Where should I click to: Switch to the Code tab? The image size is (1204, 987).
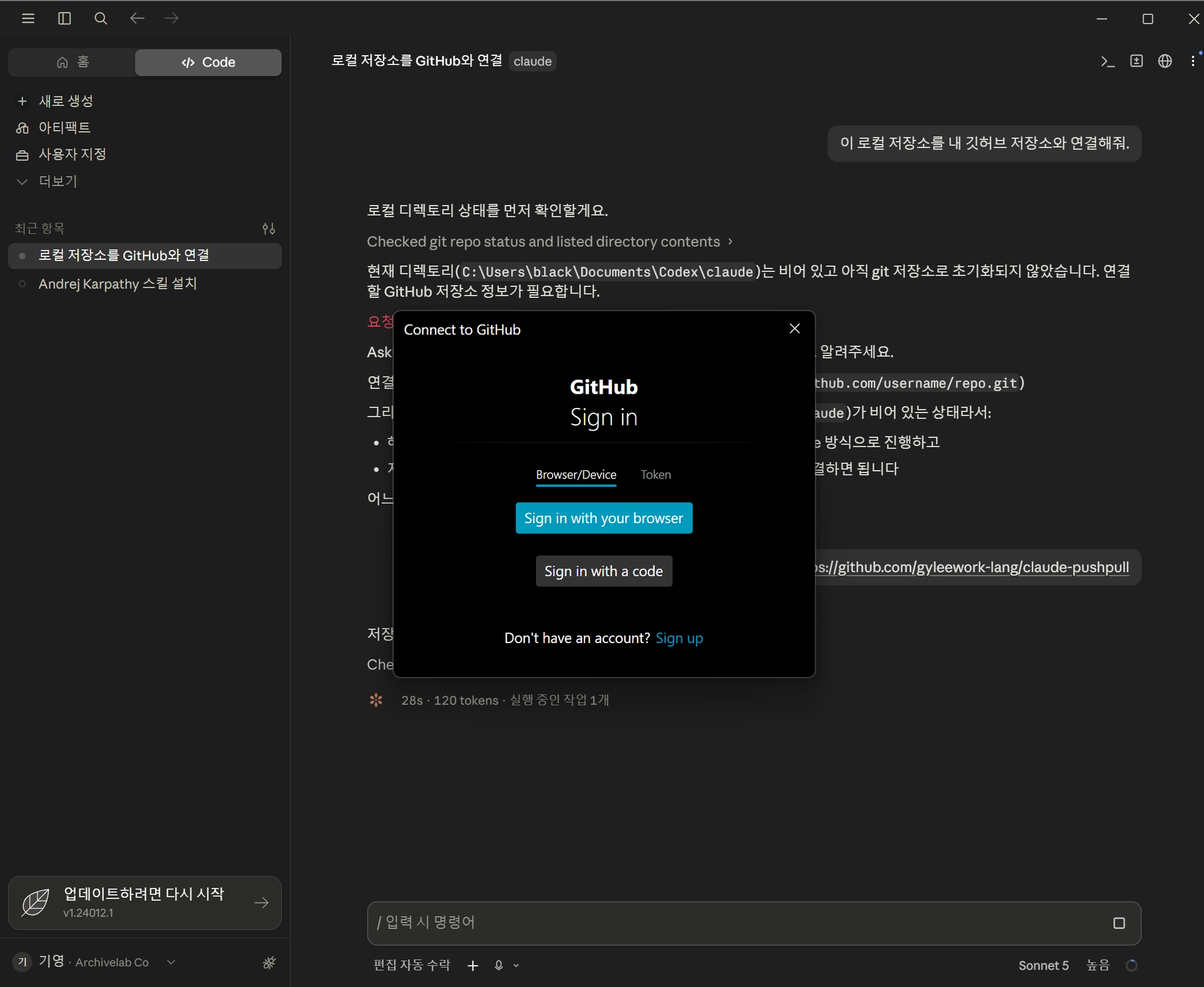[208, 62]
